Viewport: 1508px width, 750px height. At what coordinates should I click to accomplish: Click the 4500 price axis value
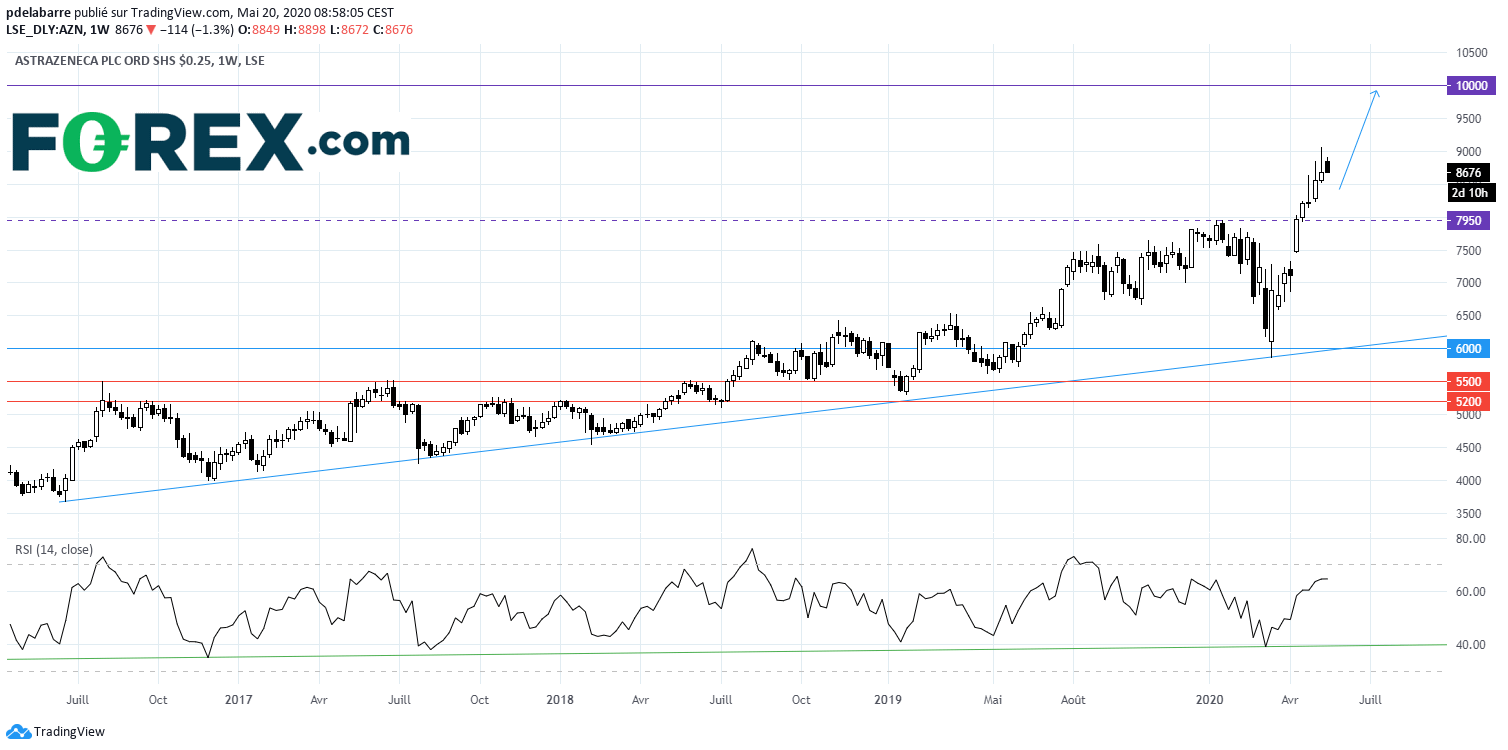click(1469, 448)
